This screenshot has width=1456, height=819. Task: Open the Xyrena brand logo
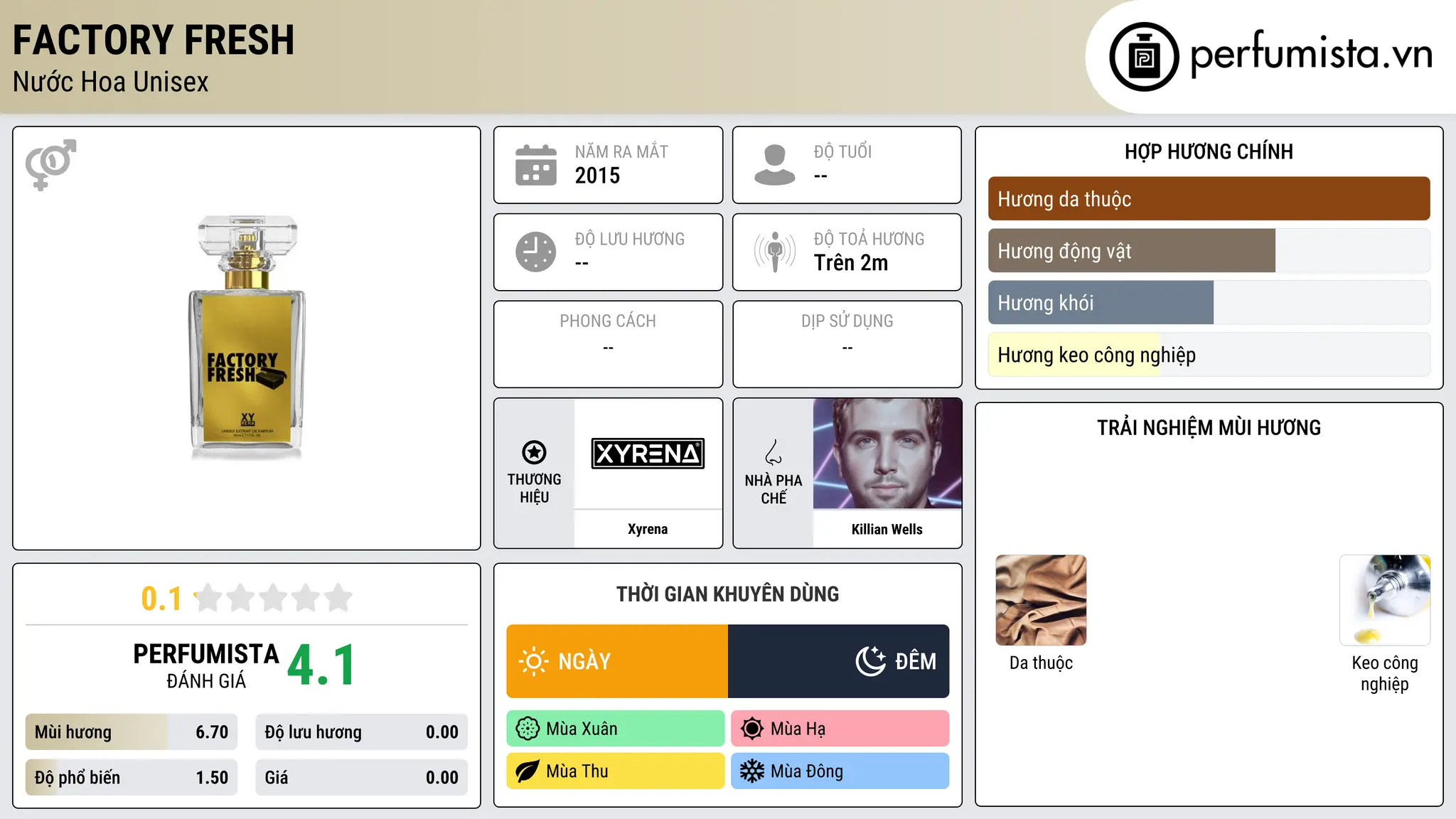tap(648, 454)
